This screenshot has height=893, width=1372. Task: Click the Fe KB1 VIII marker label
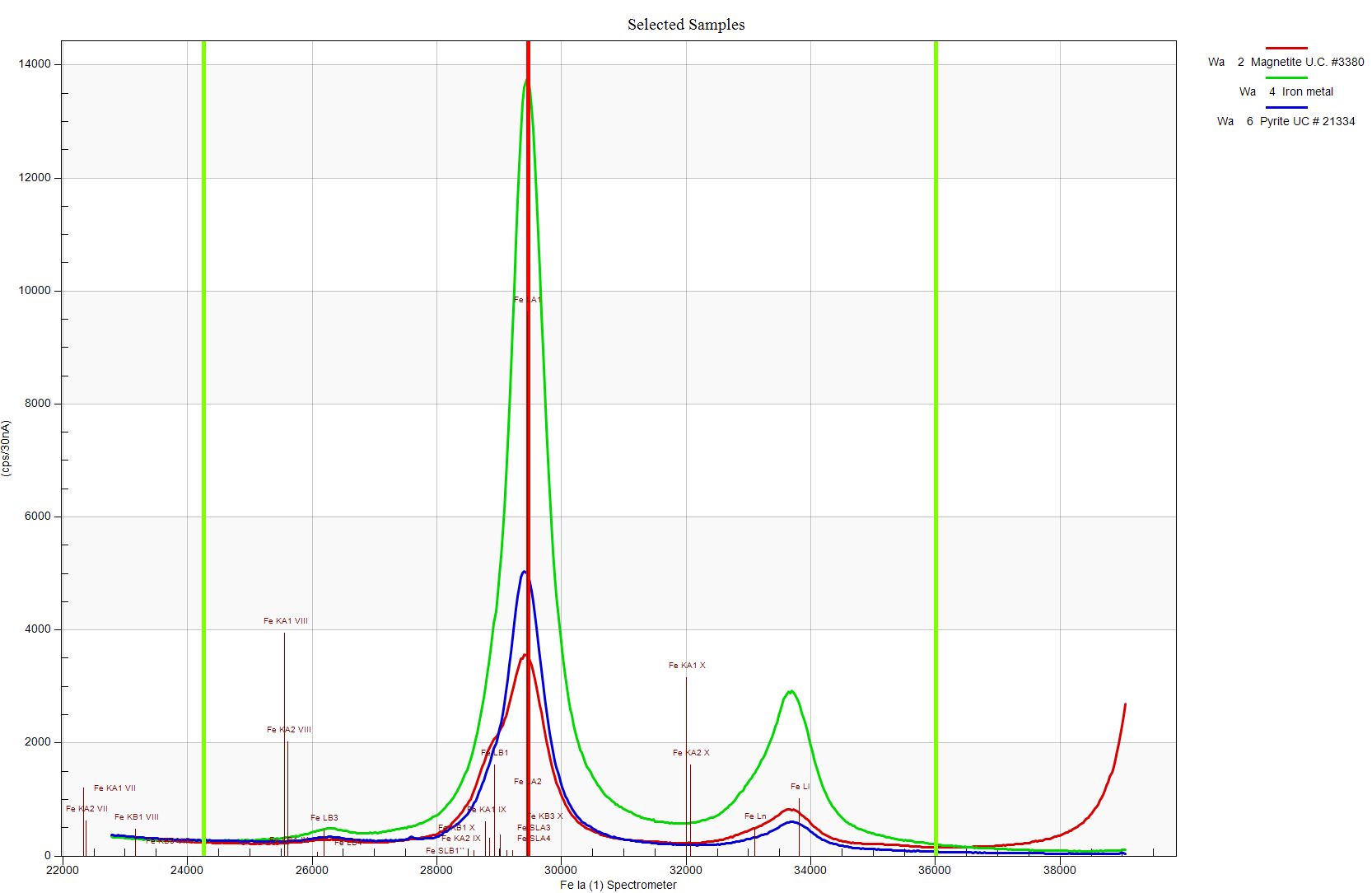coord(137,817)
